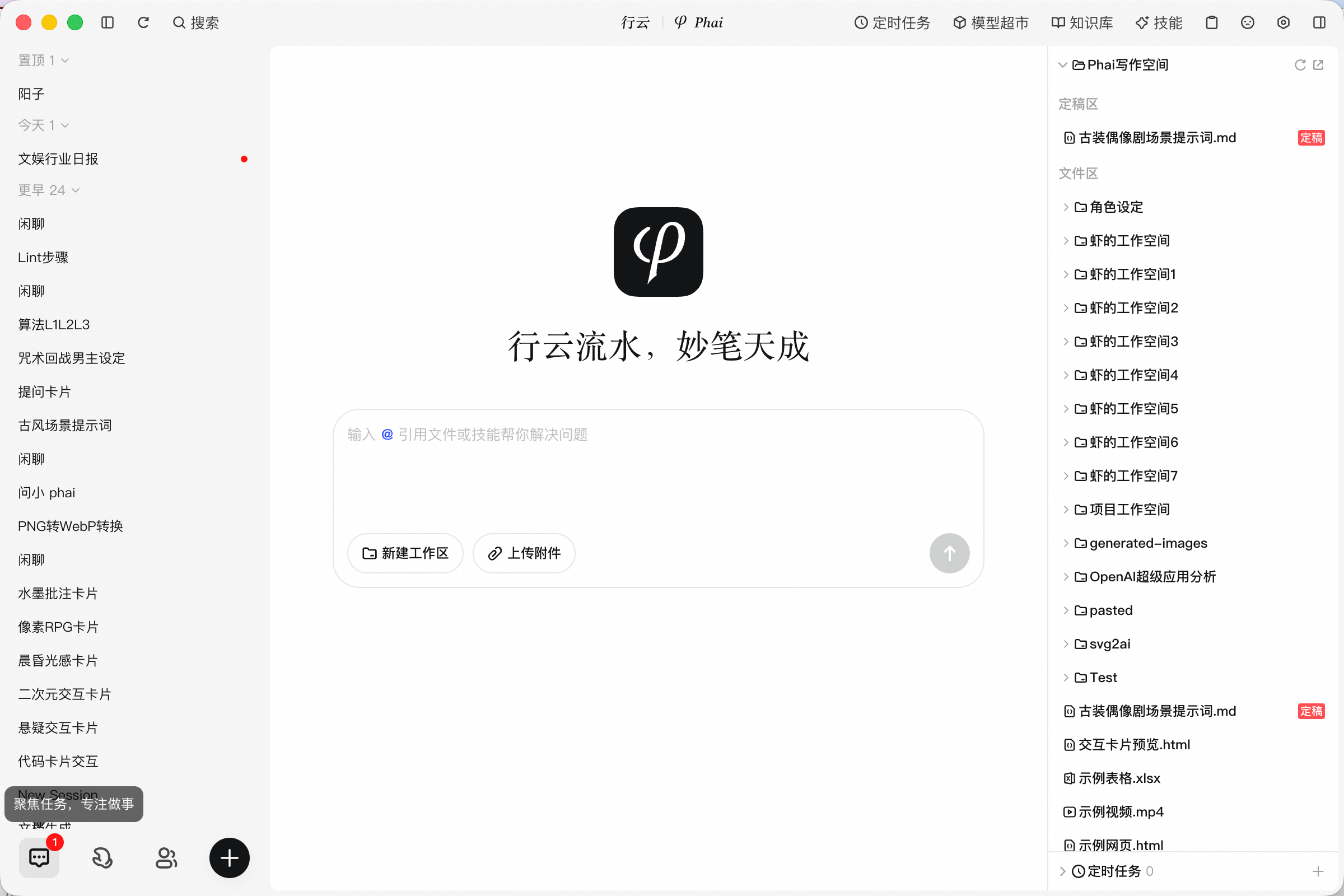Open the clipboard icon in top toolbar
The image size is (1344, 896).
1211,23
